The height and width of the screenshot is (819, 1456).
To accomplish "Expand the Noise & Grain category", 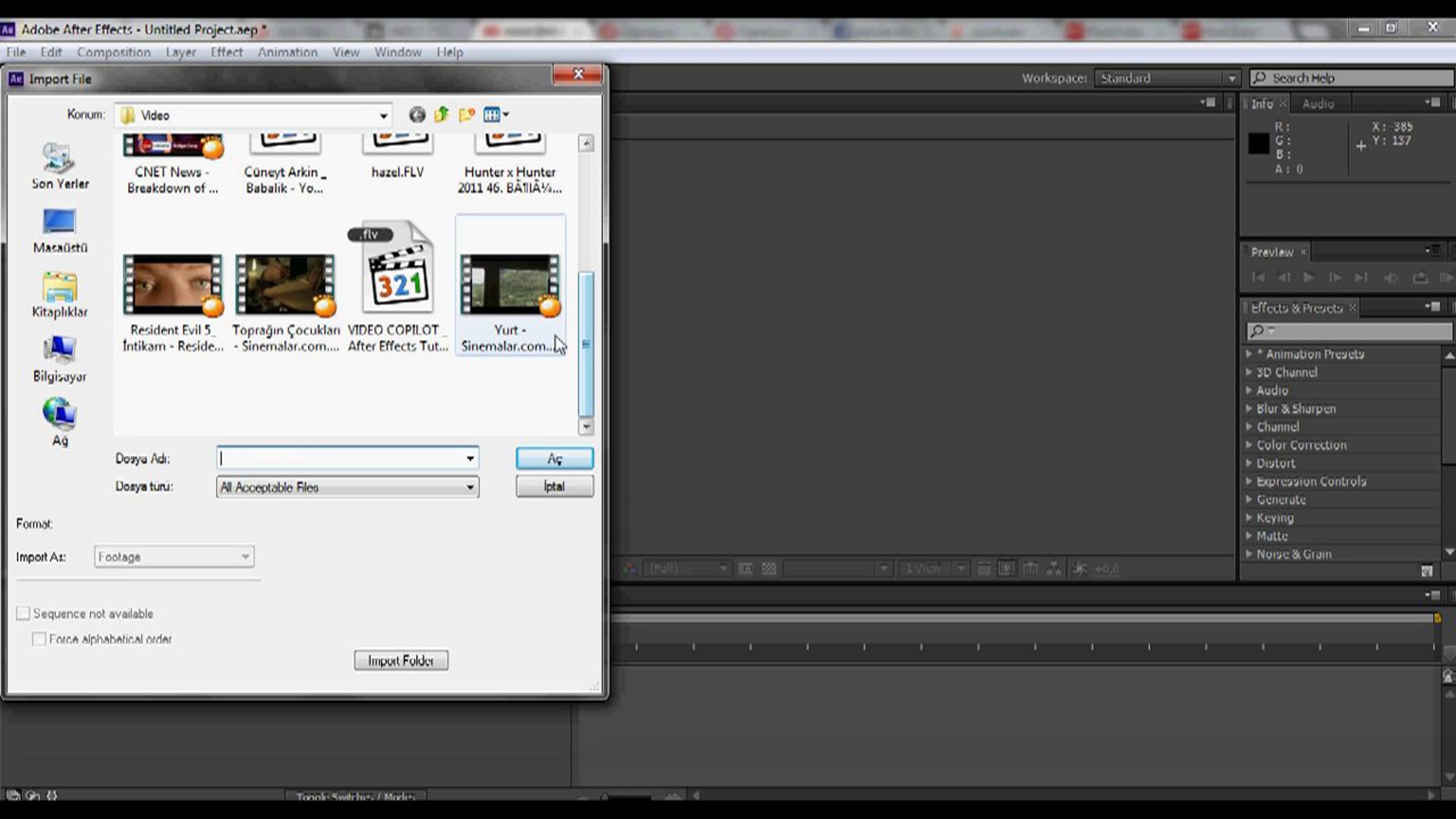I will (x=1249, y=554).
